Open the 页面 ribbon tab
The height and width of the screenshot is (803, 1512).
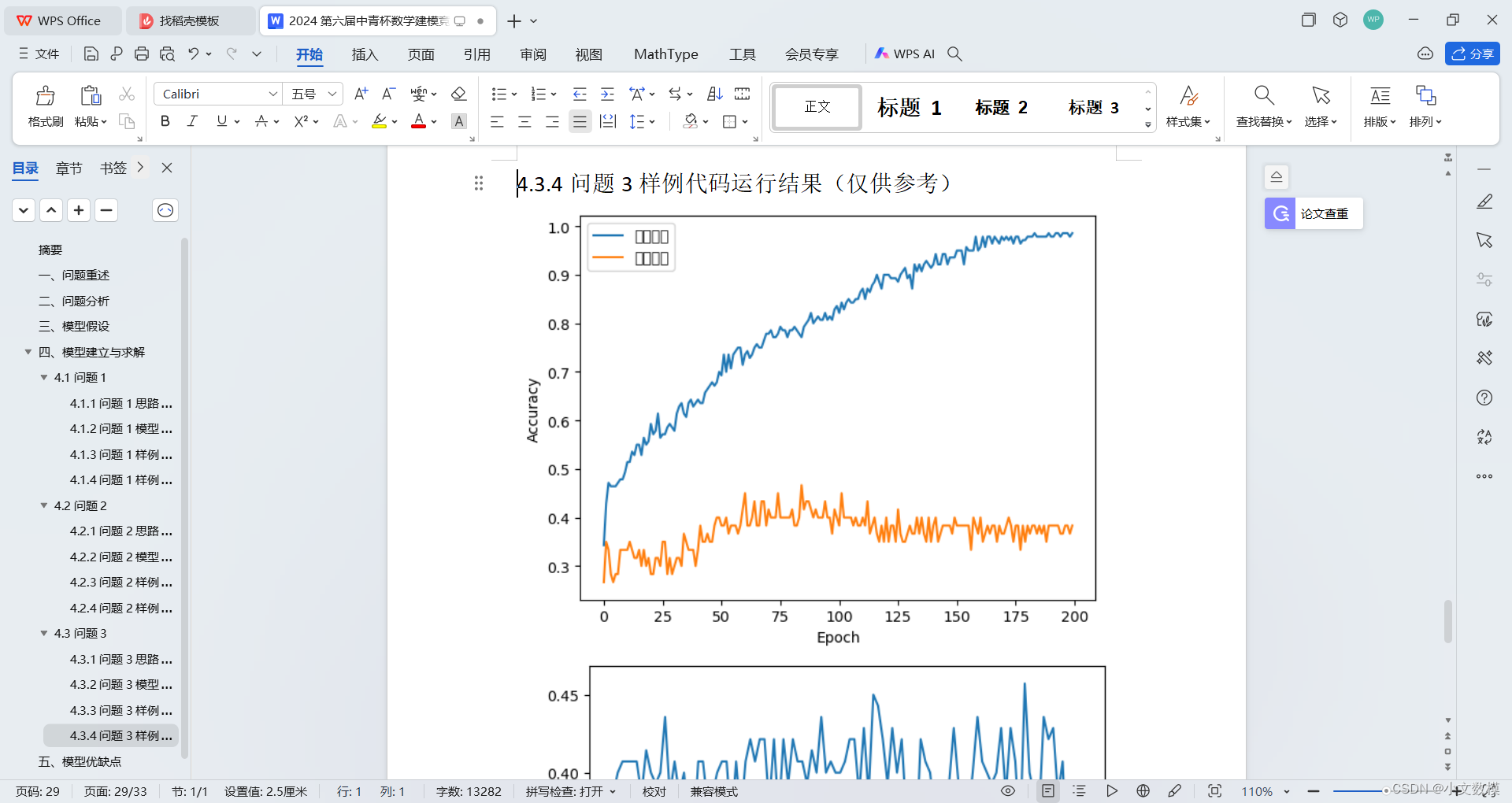421,54
